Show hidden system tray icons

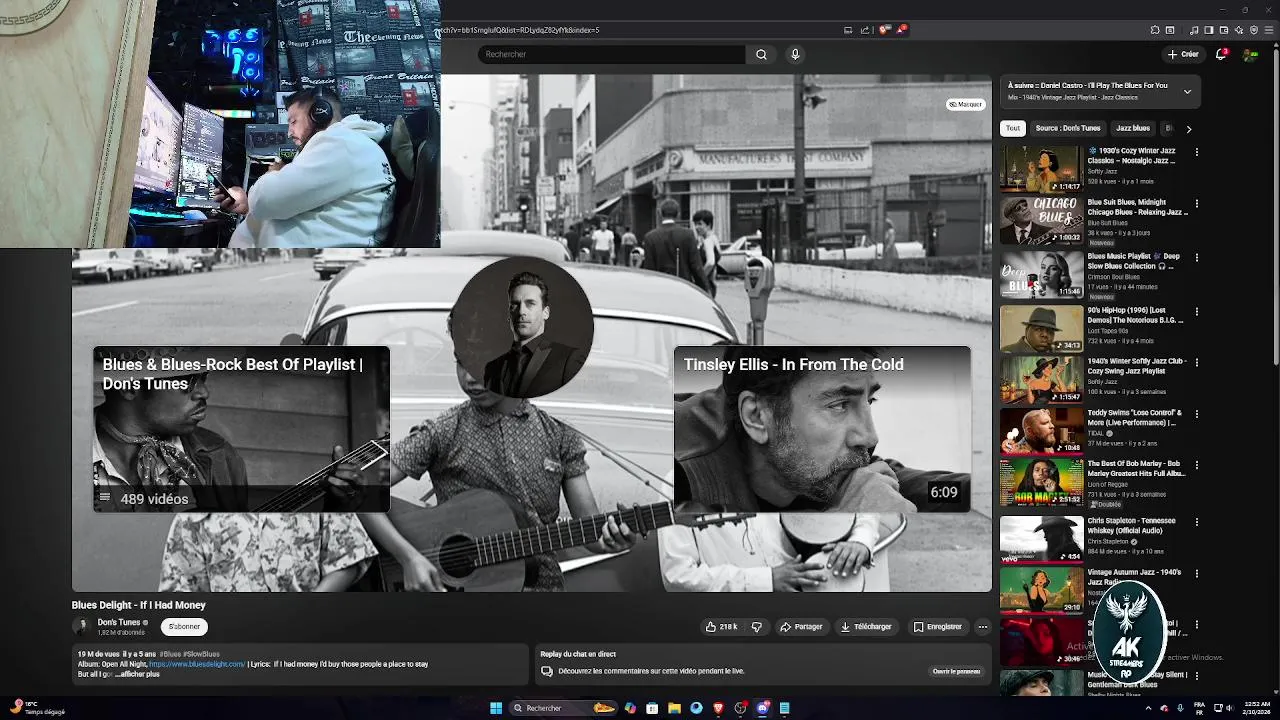point(1148,708)
